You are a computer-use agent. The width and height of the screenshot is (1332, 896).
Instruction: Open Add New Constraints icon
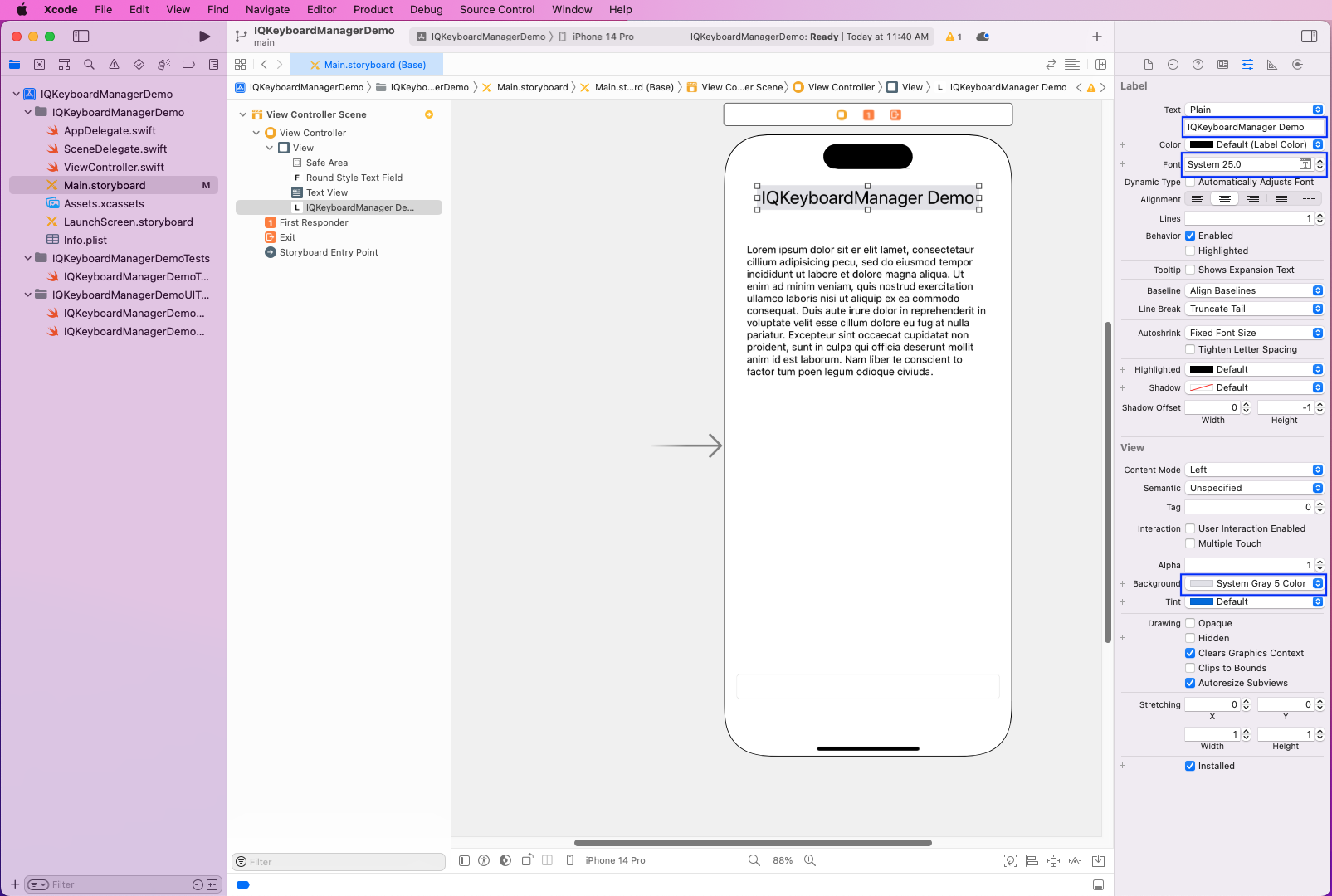pyautogui.click(x=1053, y=860)
